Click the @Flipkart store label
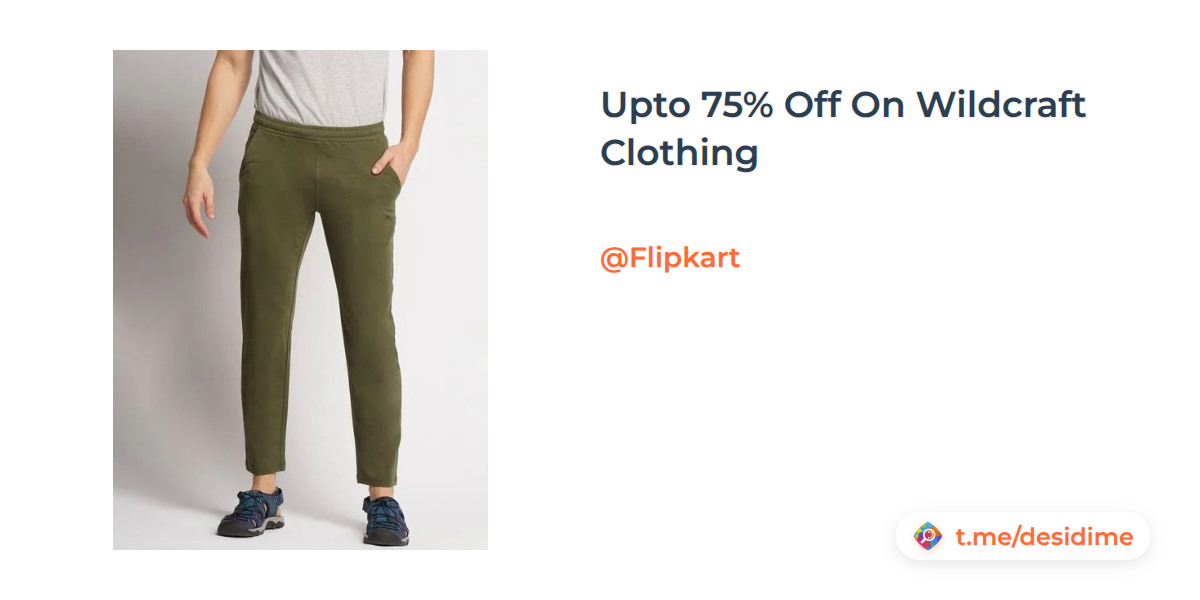This screenshot has height=600, width=1200. (x=670, y=258)
